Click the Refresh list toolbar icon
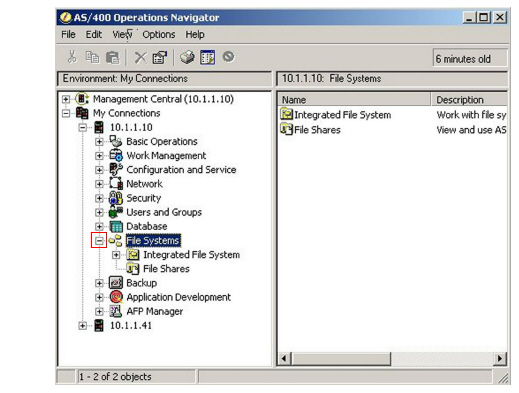Viewport: 519px width, 393px height. click(x=207, y=57)
